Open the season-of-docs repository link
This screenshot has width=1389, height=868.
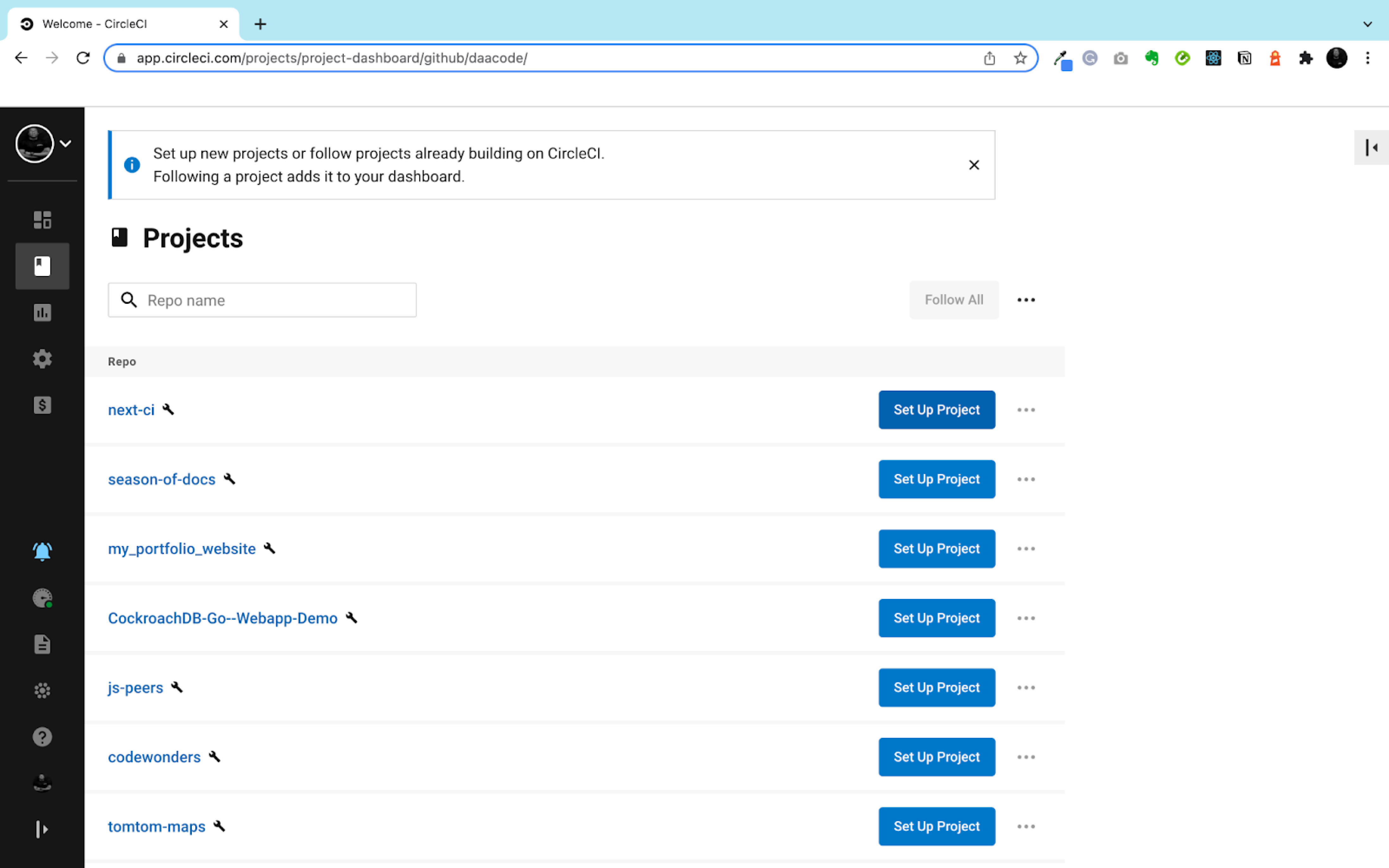161,479
